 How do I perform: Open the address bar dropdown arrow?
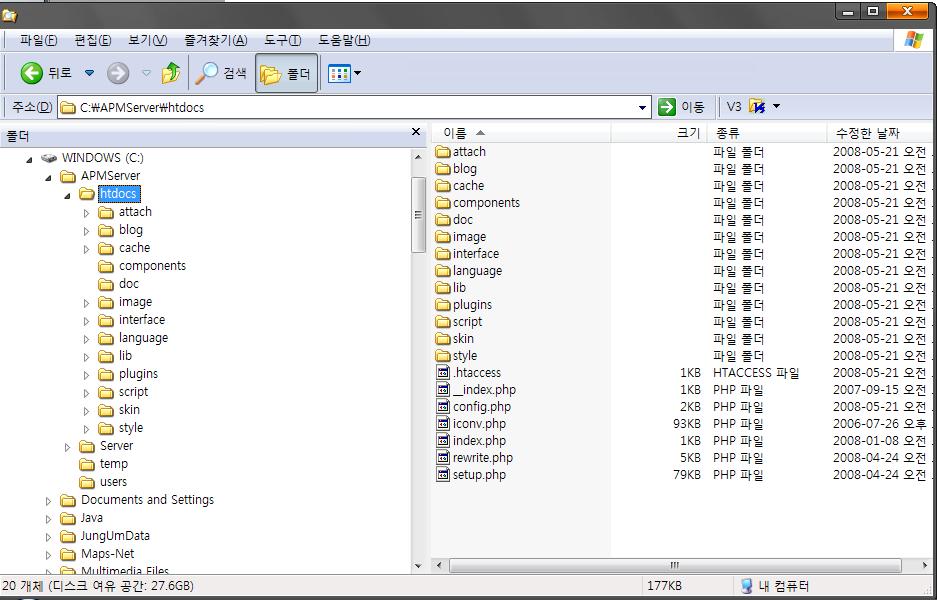click(x=642, y=108)
